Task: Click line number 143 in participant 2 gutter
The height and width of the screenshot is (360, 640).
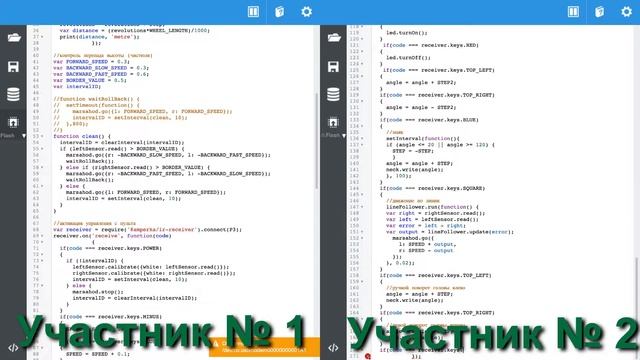Action: [x=354, y=182]
